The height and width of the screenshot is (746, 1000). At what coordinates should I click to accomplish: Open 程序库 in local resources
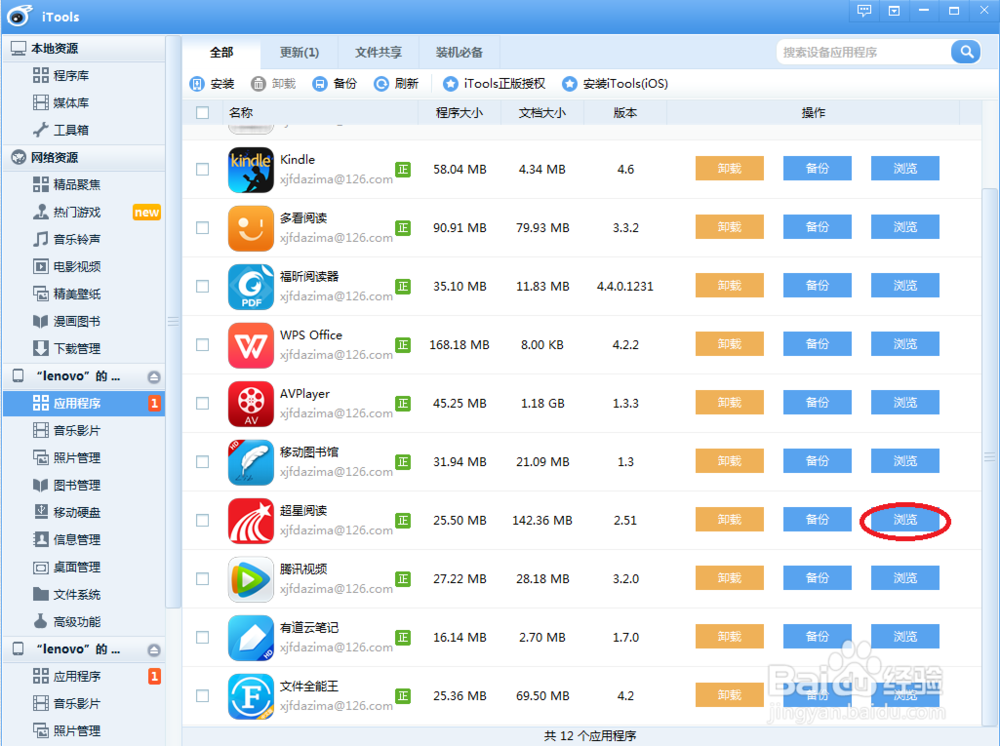point(70,76)
